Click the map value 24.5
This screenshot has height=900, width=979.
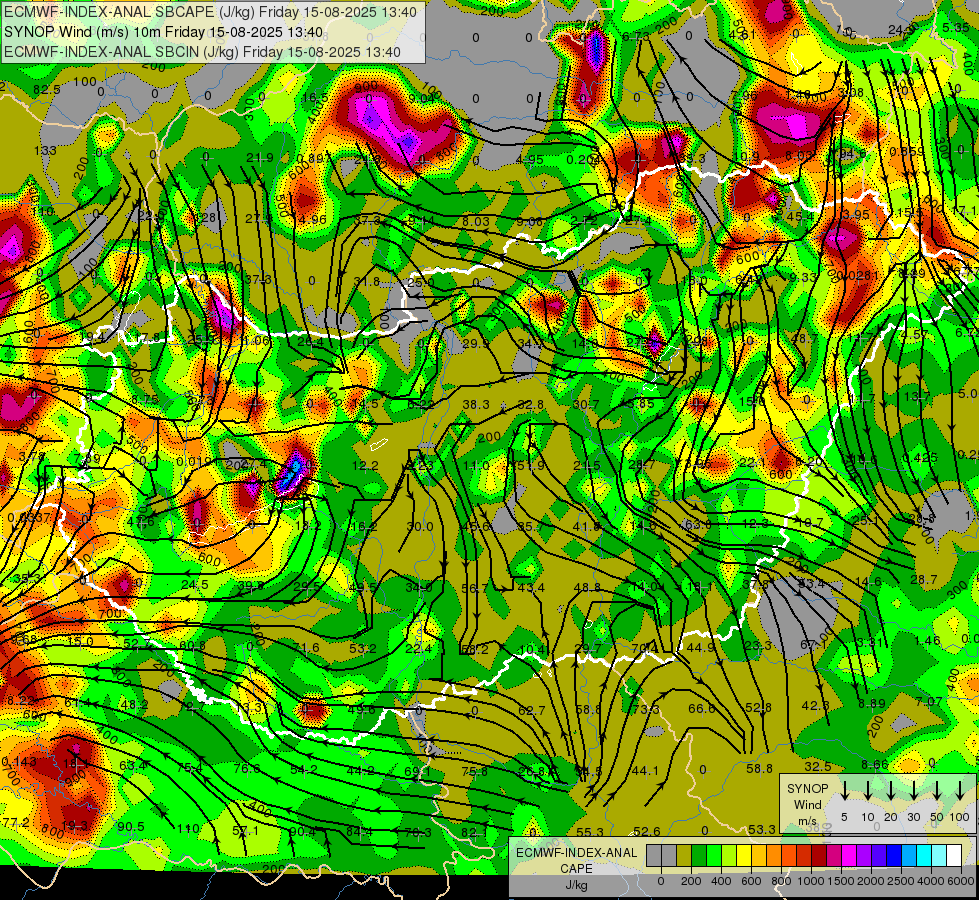tap(195, 585)
